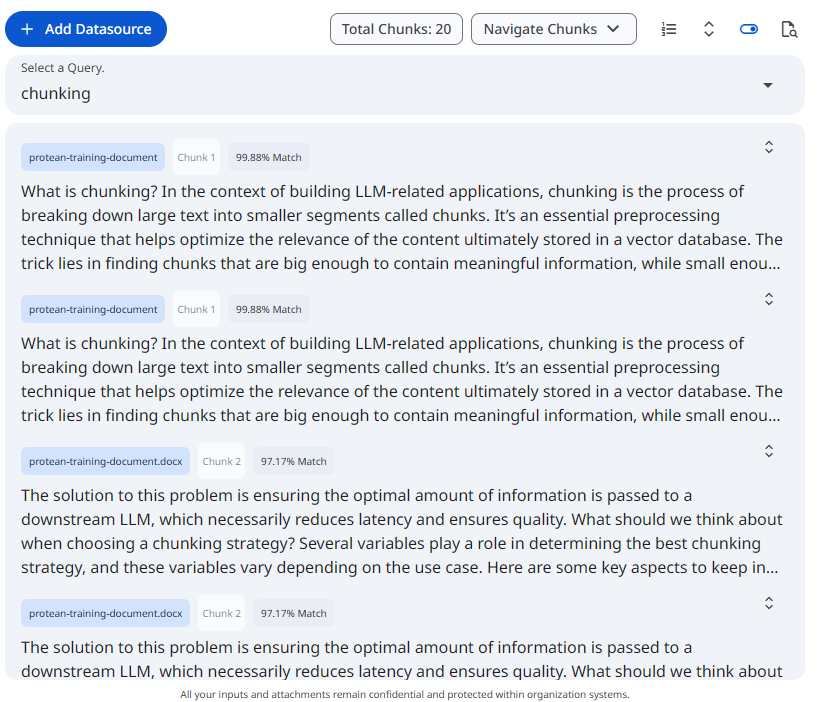Click the plus icon on Add Datasource
The height and width of the screenshot is (702, 819).
point(27,29)
